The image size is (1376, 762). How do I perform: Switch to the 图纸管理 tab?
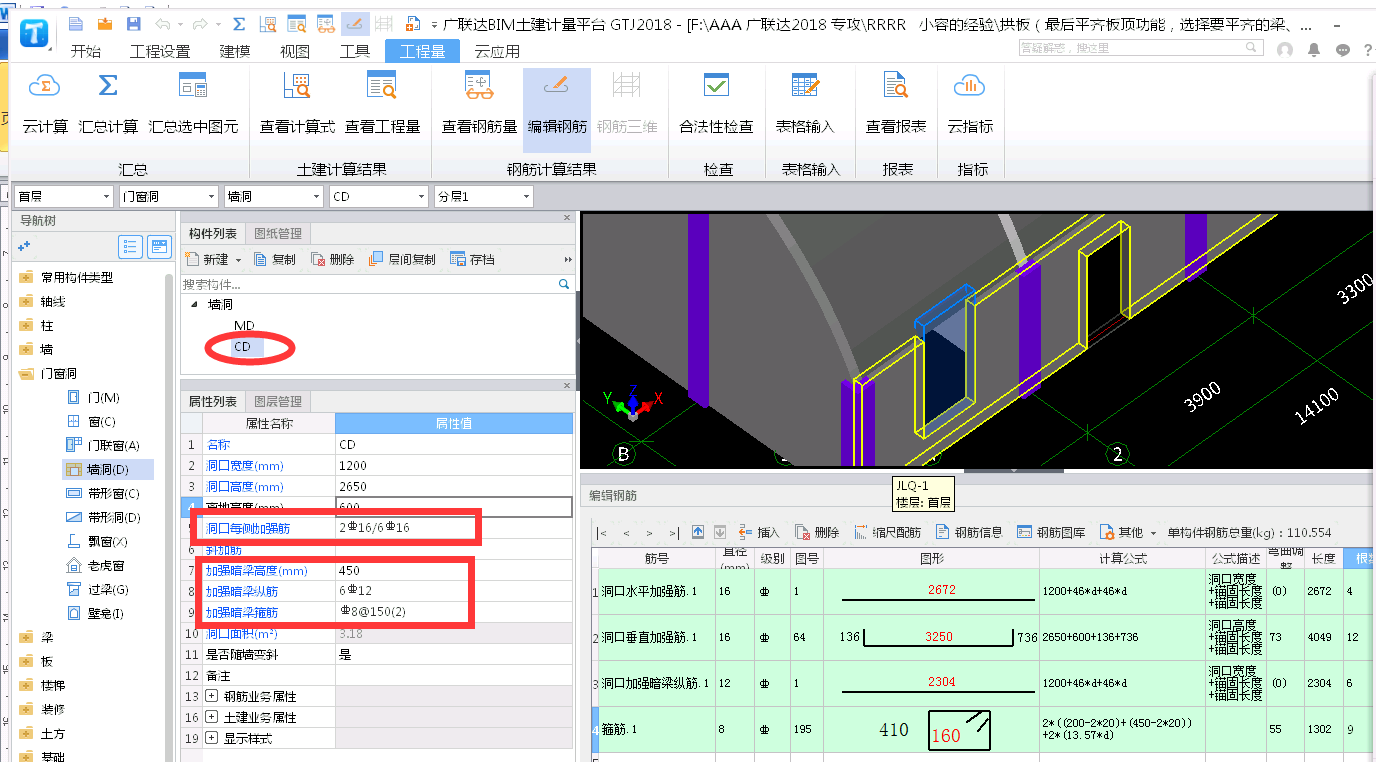coord(277,233)
